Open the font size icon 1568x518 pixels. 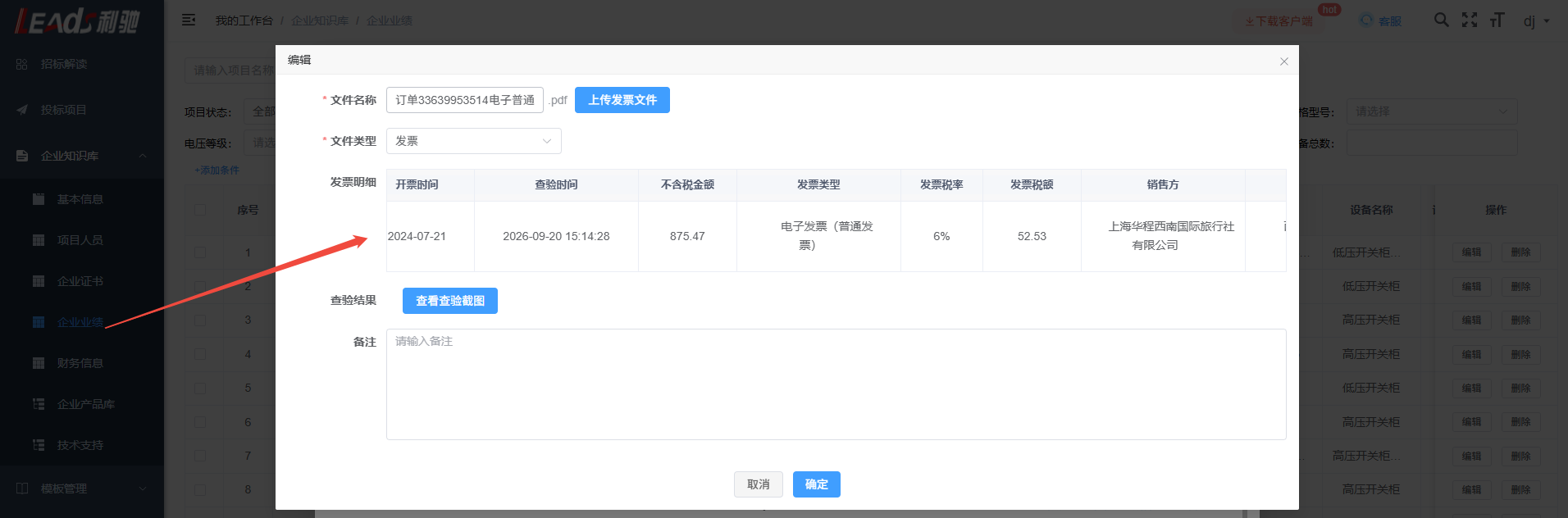[x=1497, y=20]
